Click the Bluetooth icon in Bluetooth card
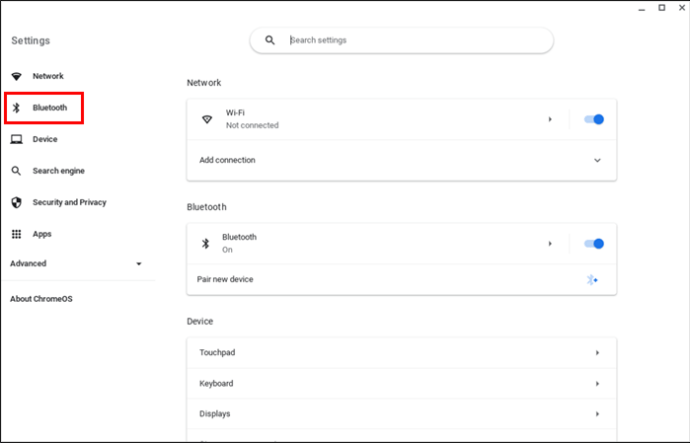Screen dimensions: 690x443 coord(206,243)
